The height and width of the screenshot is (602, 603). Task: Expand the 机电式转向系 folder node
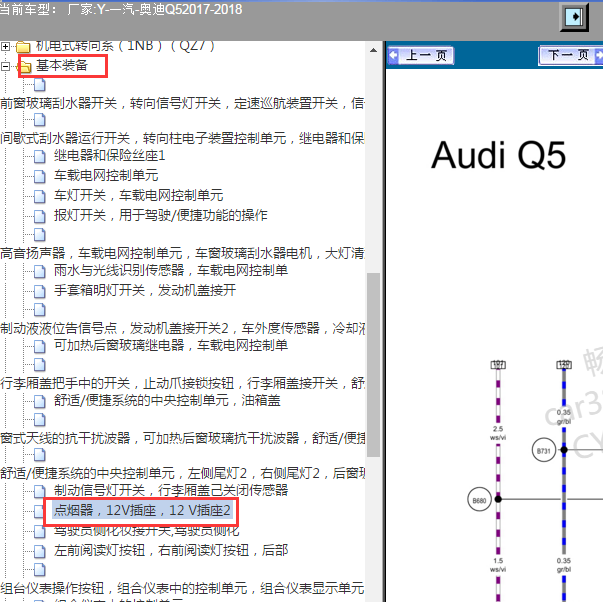tap(5, 47)
